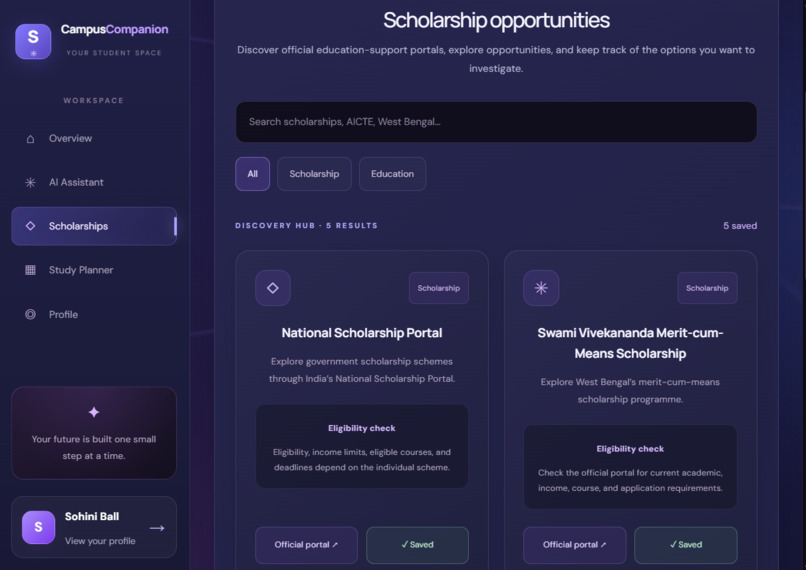Viewport: 806px width, 570px height.
Task: Click Eligibility check box on Swami Vivekananda card
Action: (630, 467)
